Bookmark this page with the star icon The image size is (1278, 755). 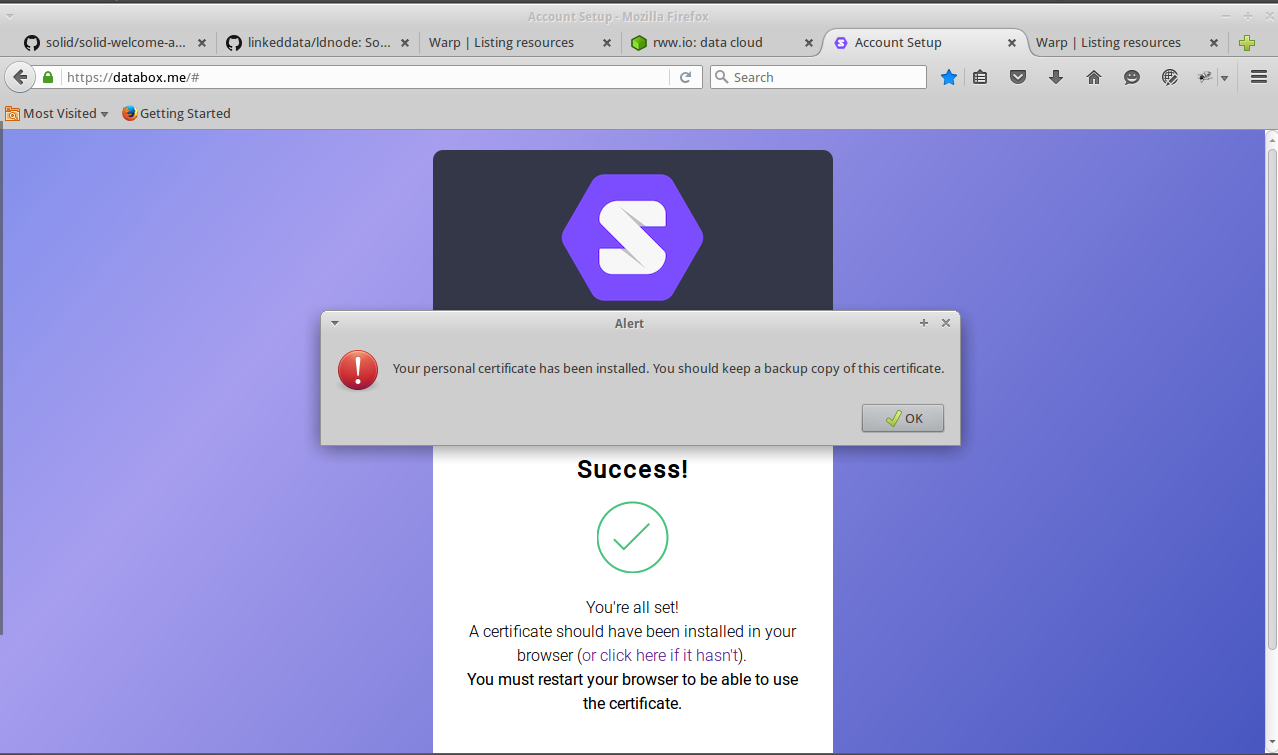point(948,77)
